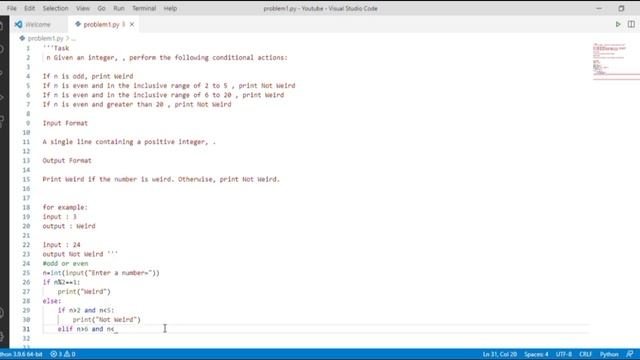Click '#odd or even' comment on line 24
The width and height of the screenshot is (640, 360).
click(x=65, y=264)
